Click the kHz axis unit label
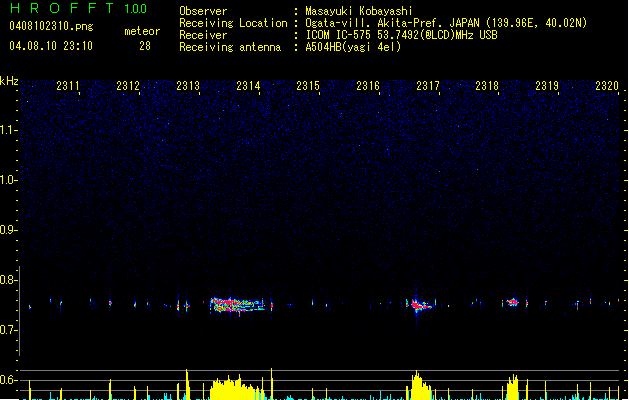629x400 pixels. tap(9, 81)
